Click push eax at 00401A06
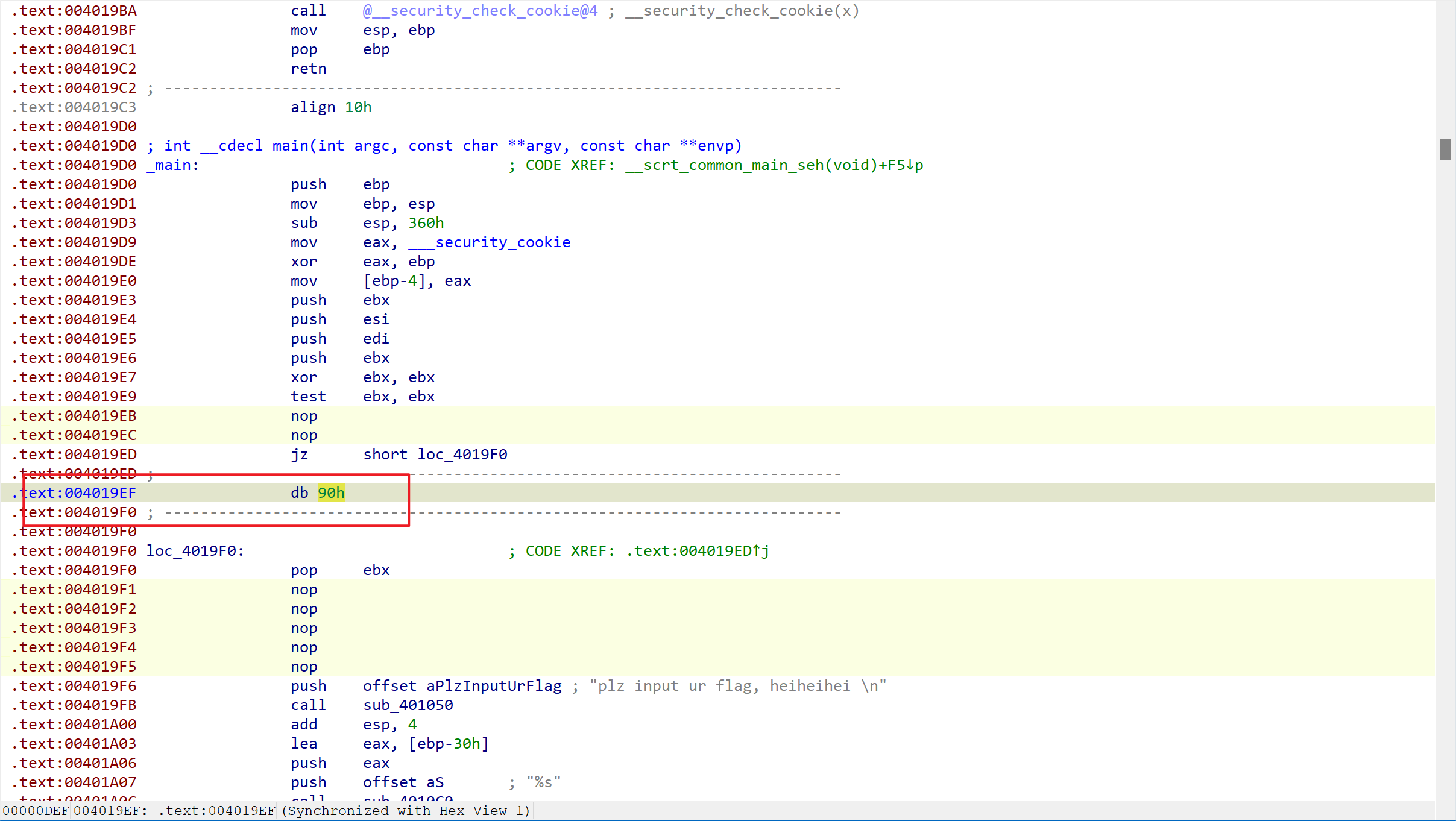The width and height of the screenshot is (1456, 821). click(x=340, y=763)
